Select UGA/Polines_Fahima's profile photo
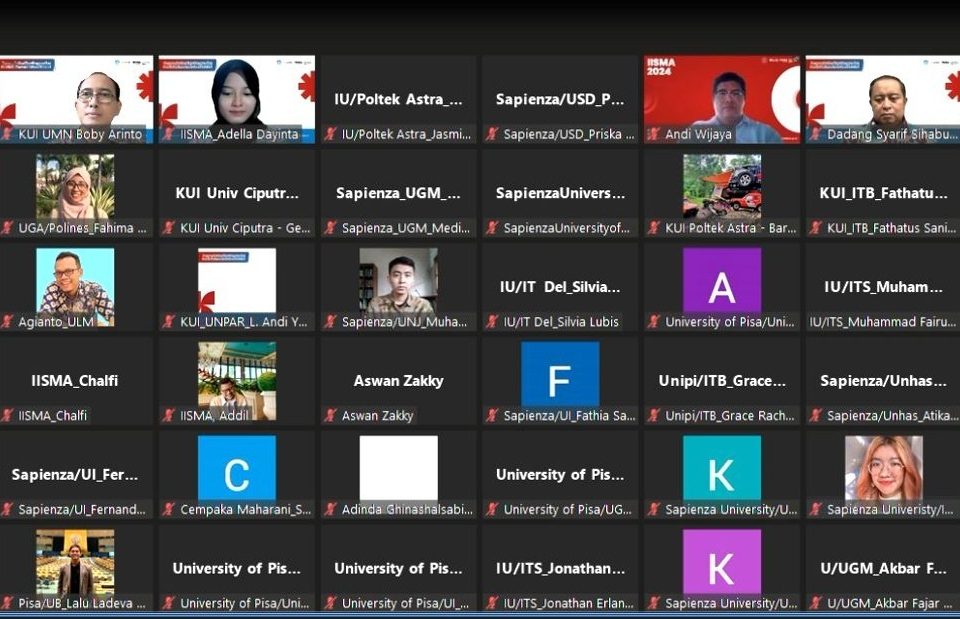This screenshot has width=960, height=619. [x=75, y=187]
